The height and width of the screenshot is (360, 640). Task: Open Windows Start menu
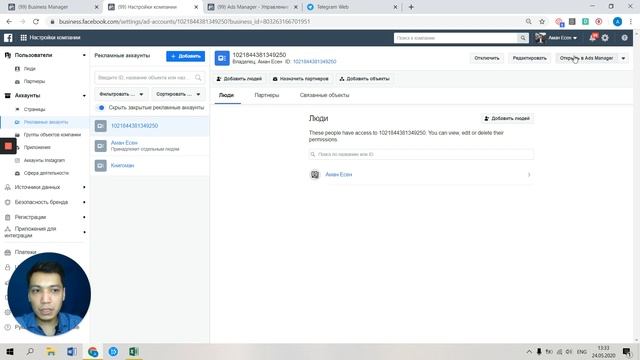[10, 351]
